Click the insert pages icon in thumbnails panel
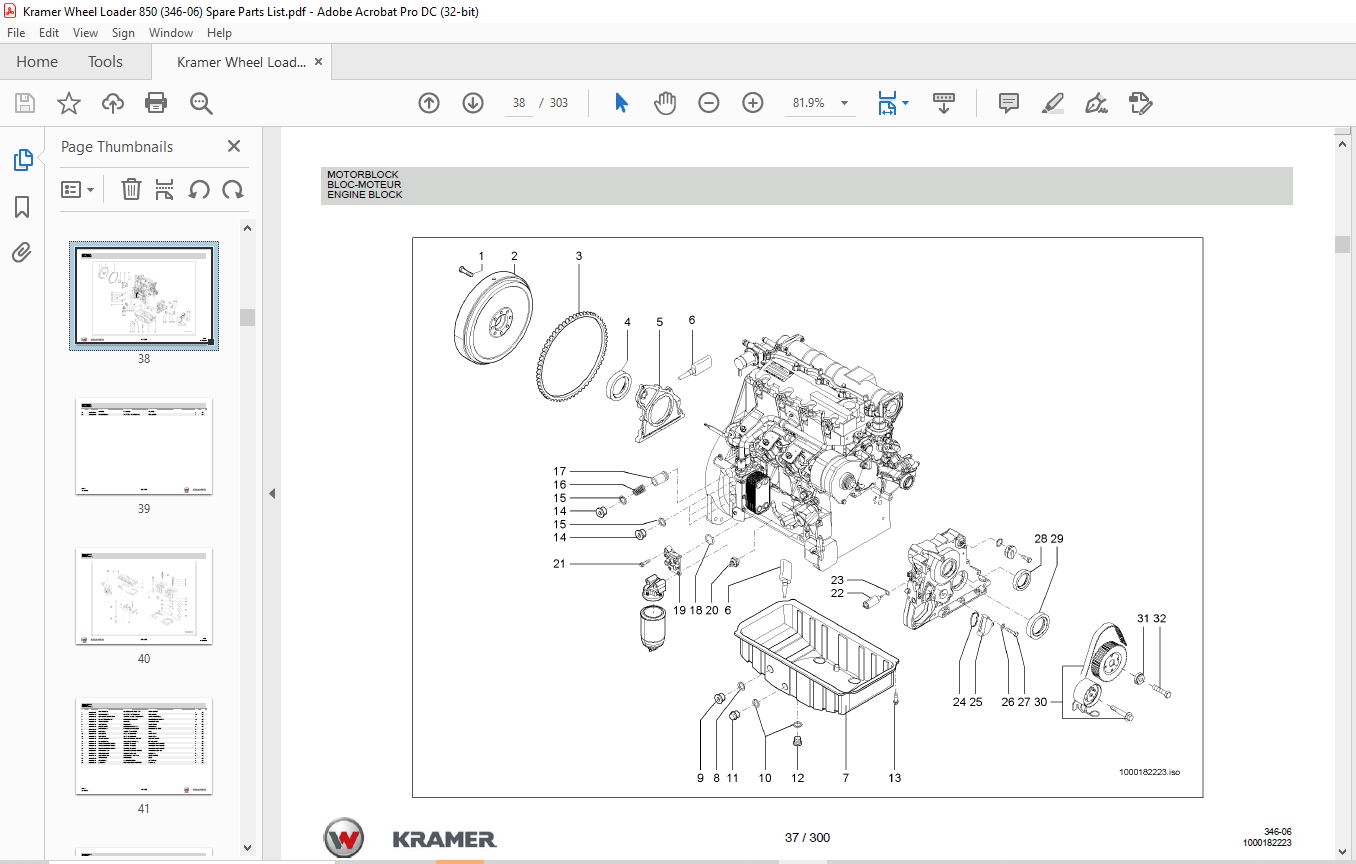 tap(165, 189)
